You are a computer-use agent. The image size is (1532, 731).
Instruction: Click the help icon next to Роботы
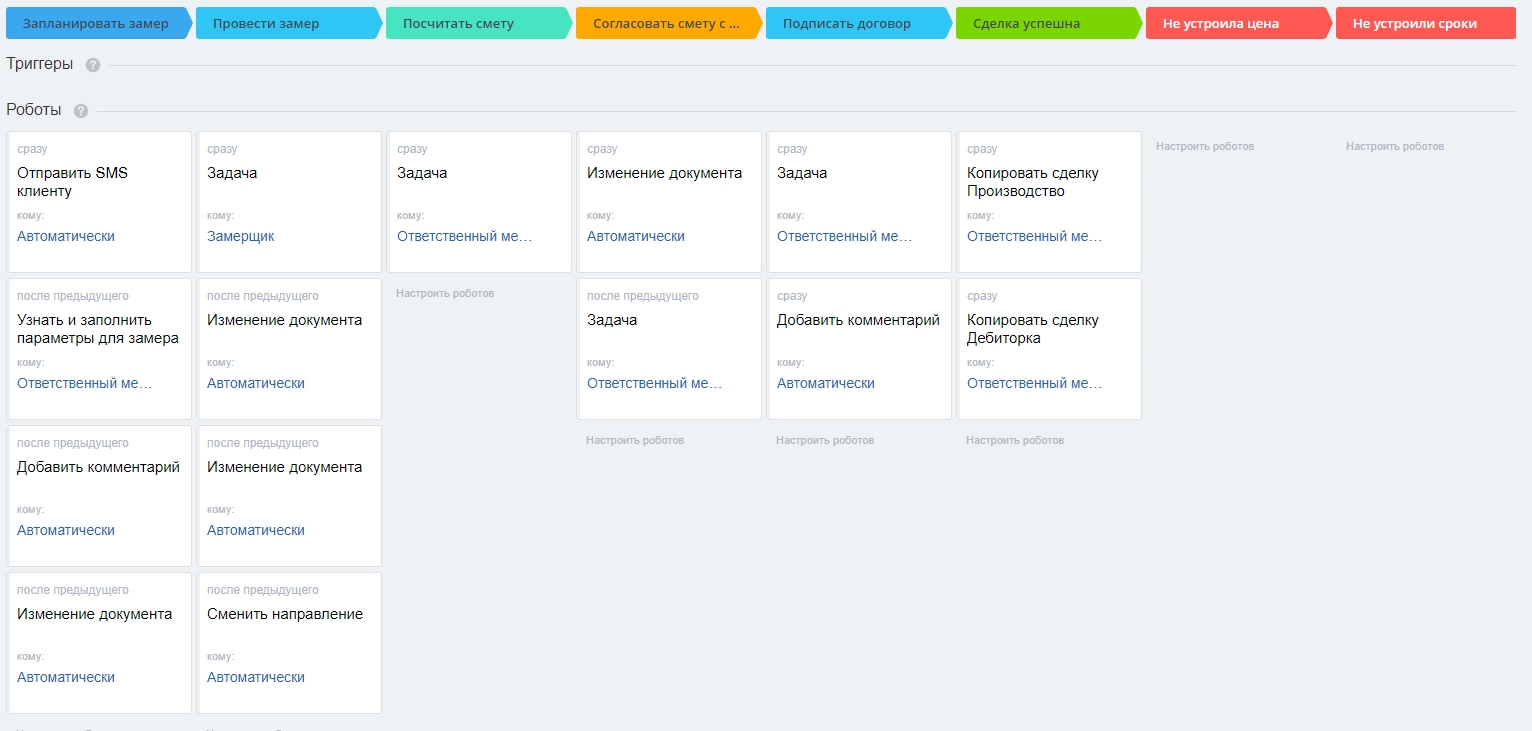tap(81, 111)
